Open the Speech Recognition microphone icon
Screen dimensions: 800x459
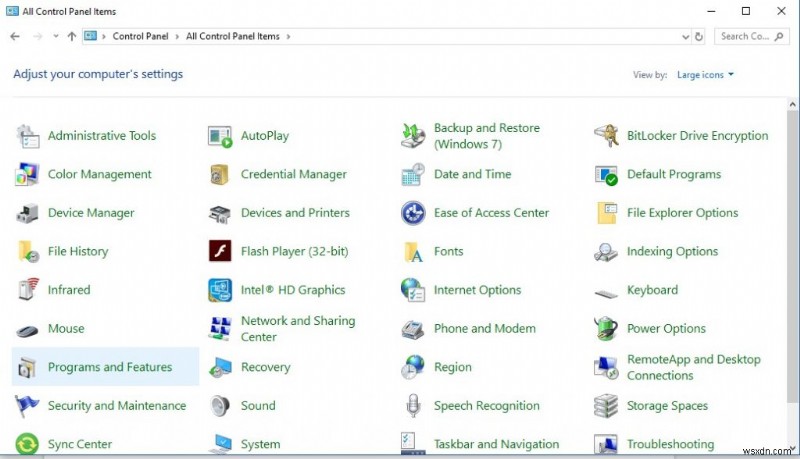tap(413, 406)
